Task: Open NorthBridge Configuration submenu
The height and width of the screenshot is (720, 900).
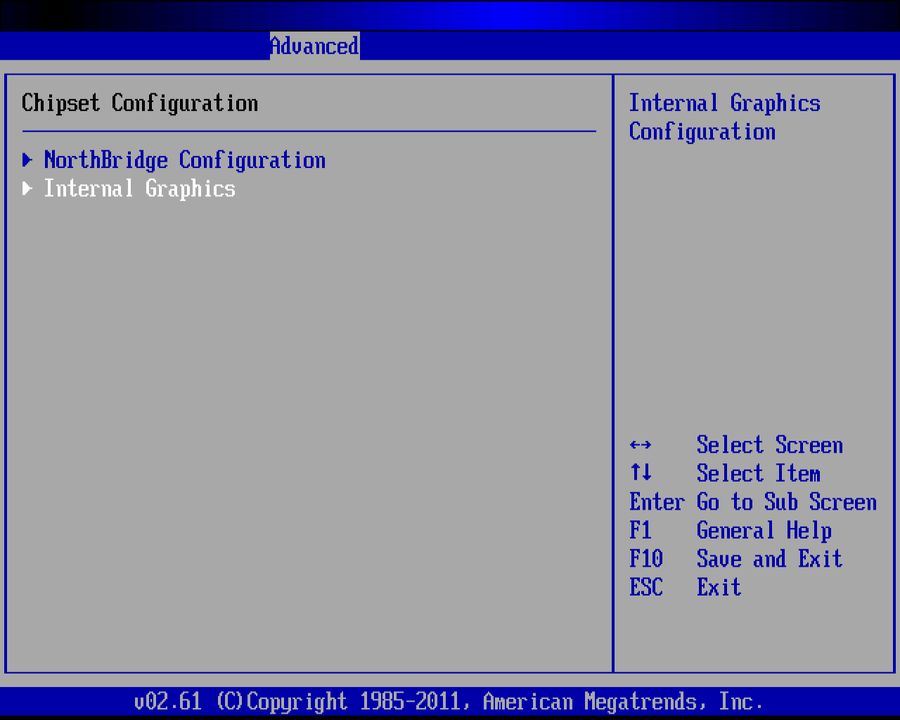Action: (x=185, y=160)
